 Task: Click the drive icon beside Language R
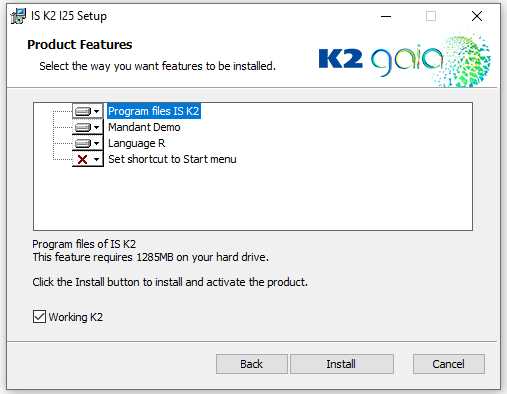[x=83, y=143]
